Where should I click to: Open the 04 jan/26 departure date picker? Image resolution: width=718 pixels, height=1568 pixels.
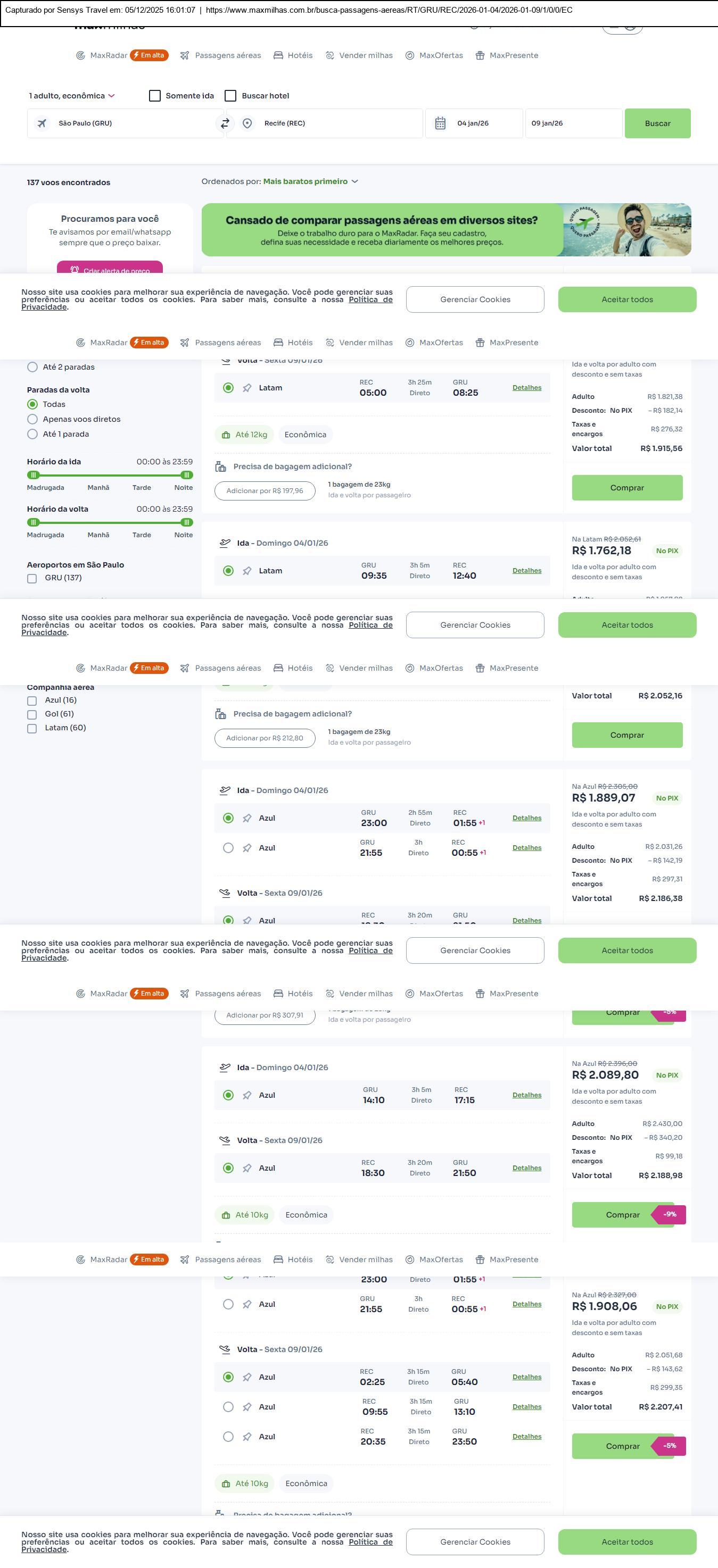pyautogui.click(x=473, y=123)
